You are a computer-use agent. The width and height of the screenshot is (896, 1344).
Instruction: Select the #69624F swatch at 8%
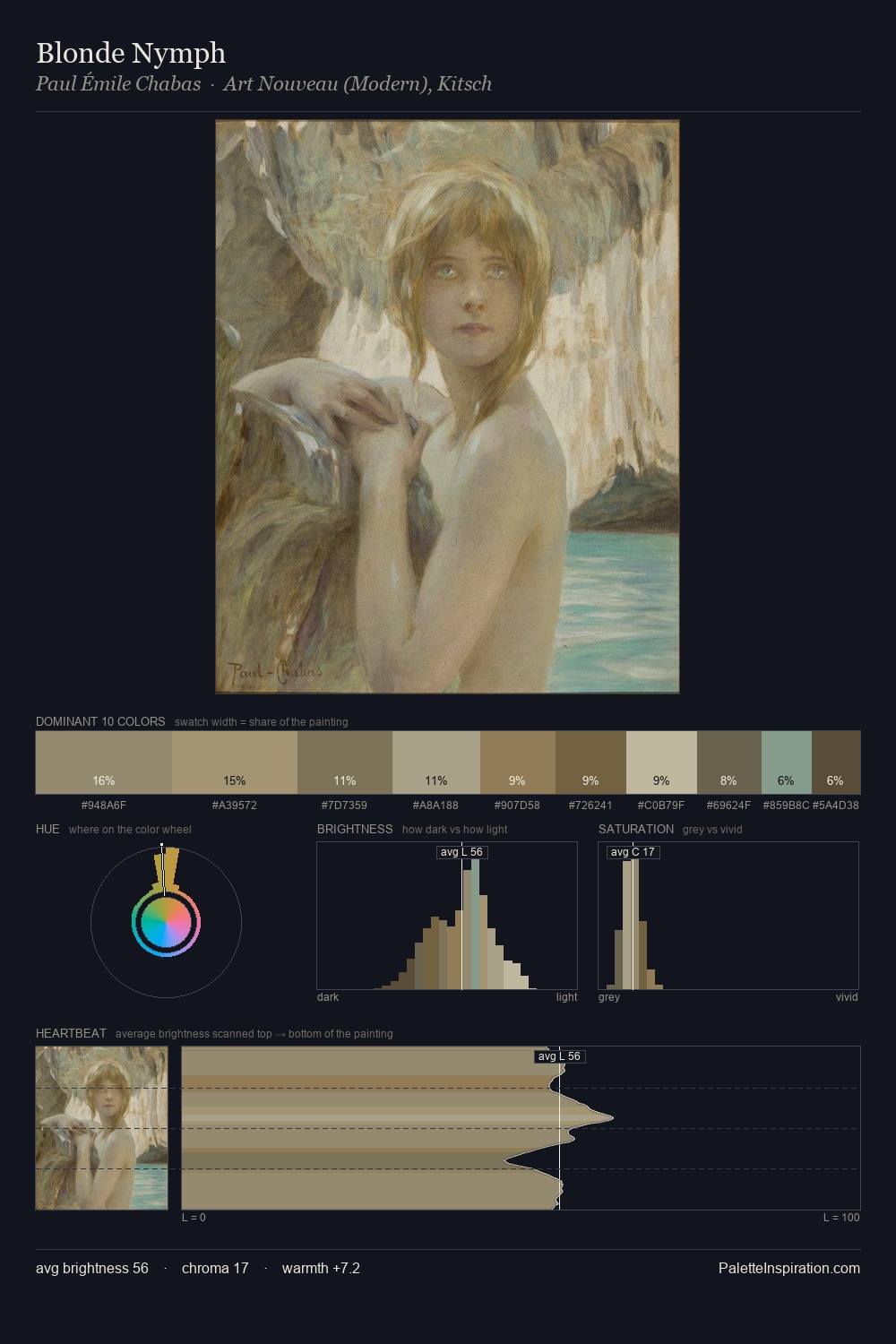pos(729,762)
